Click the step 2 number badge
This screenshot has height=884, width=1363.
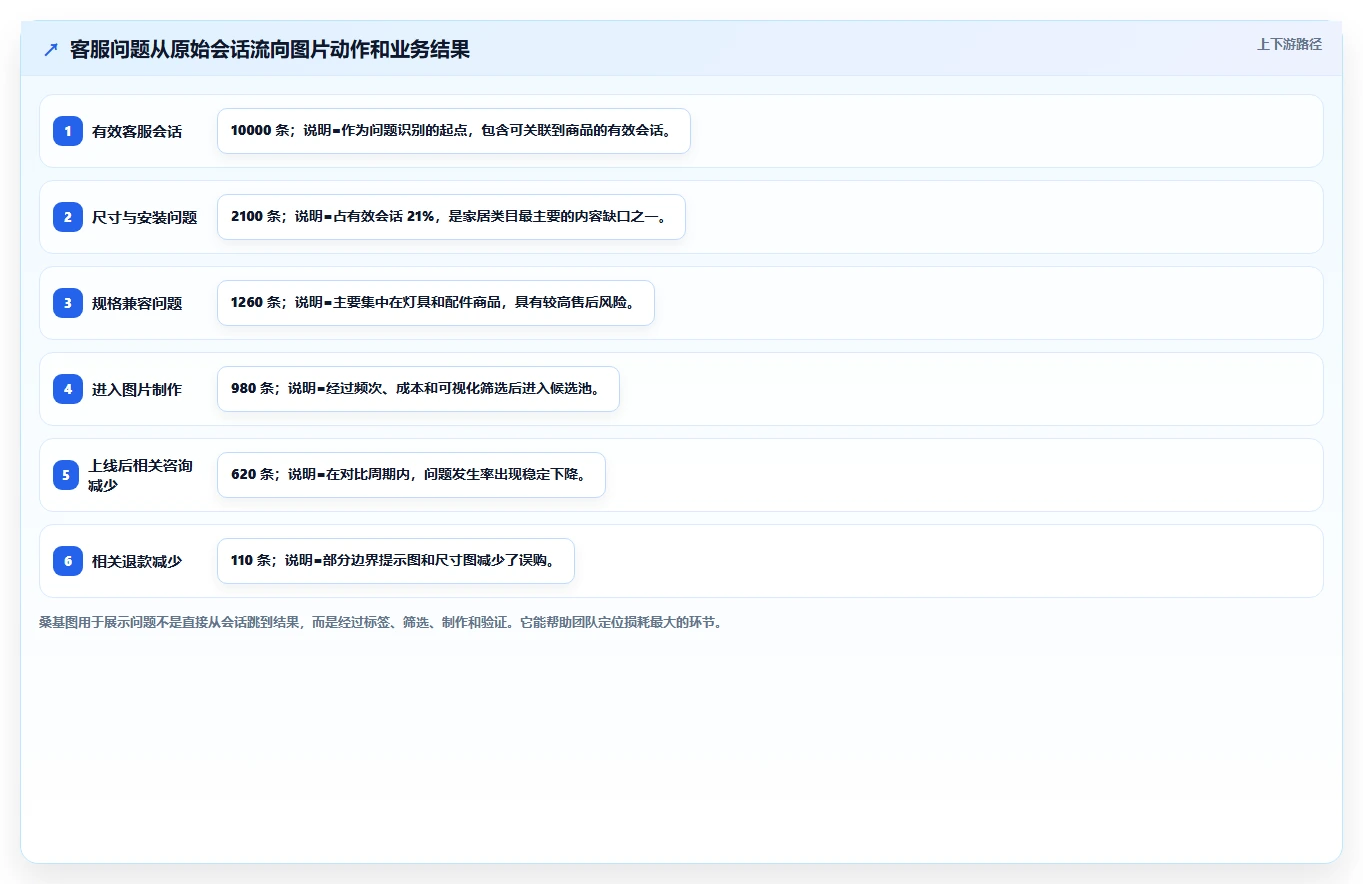pyautogui.click(x=68, y=217)
